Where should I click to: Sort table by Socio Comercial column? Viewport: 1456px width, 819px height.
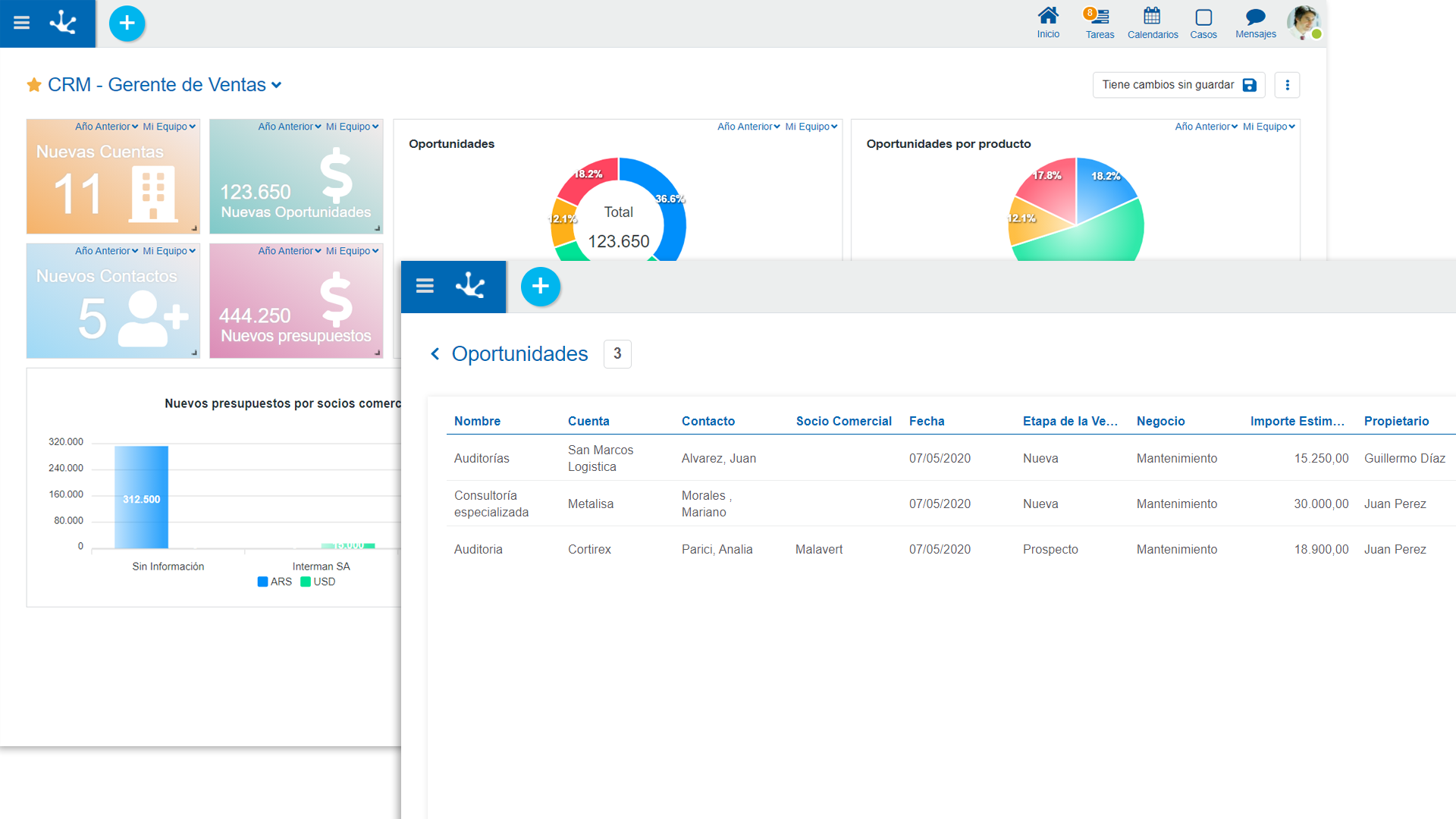click(x=843, y=421)
